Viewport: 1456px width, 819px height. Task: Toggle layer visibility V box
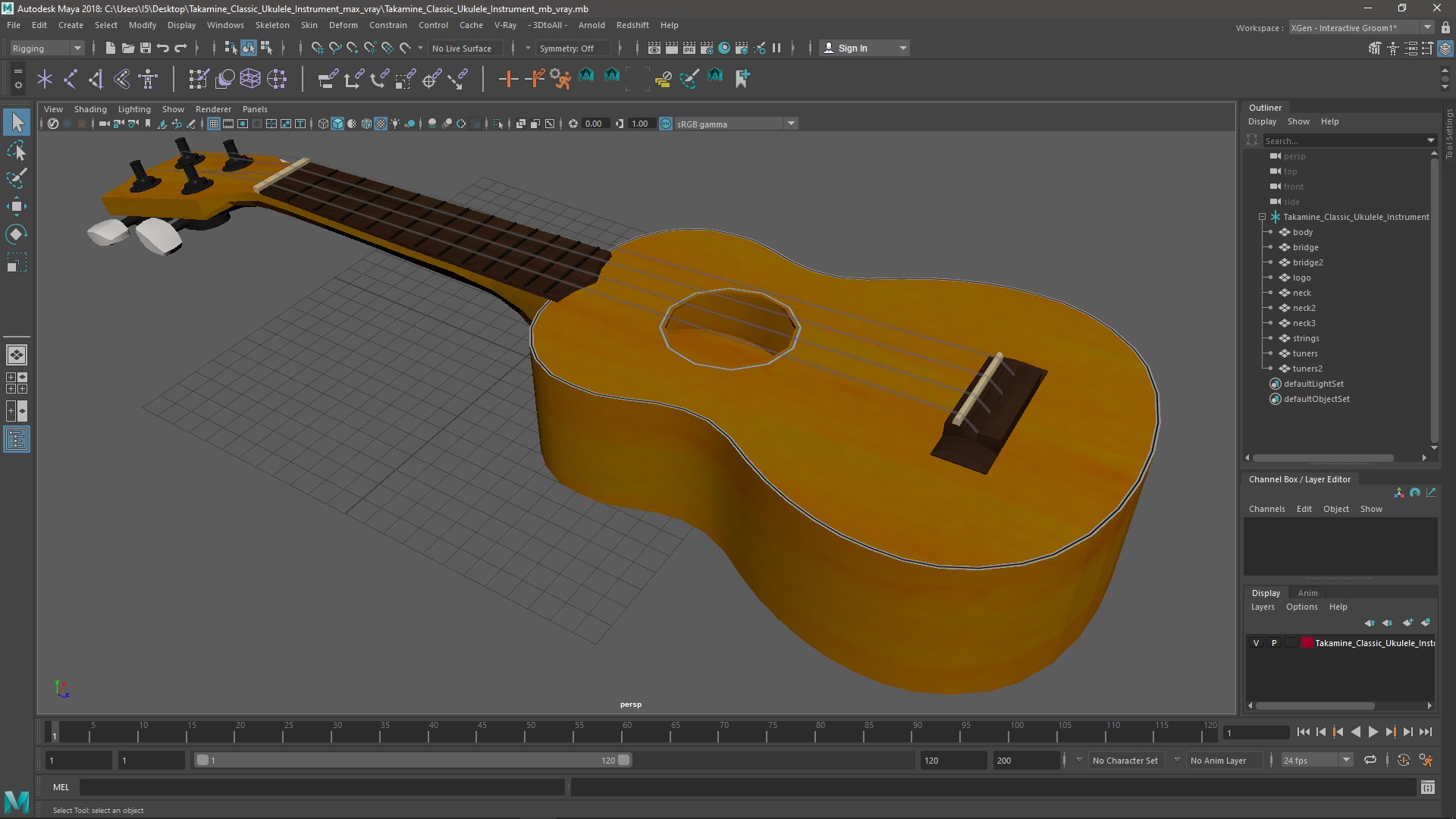pyautogui.click(x=1256, y=642)
